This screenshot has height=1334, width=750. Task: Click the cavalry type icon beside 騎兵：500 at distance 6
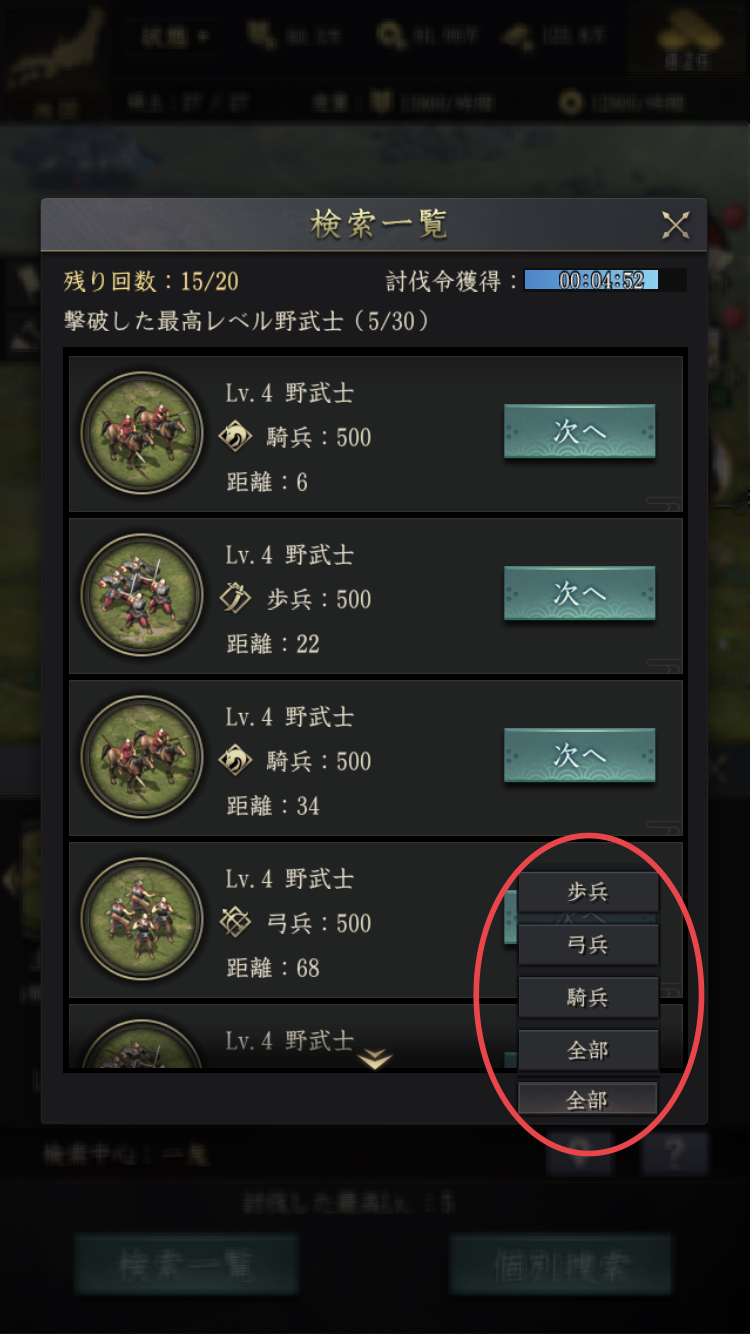click(236, 437)
